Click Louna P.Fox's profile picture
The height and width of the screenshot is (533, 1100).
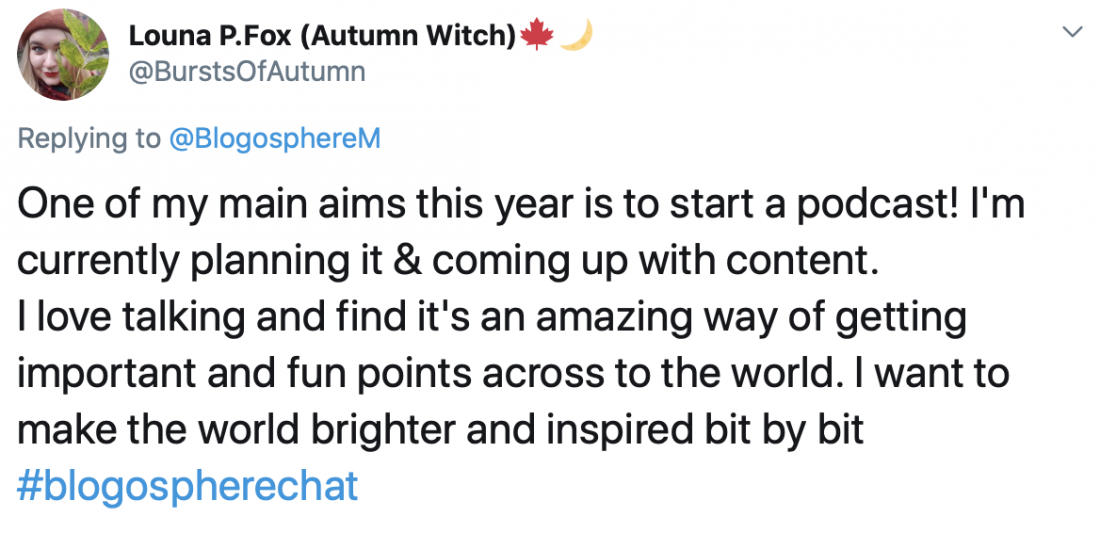(x=63, y=55)
